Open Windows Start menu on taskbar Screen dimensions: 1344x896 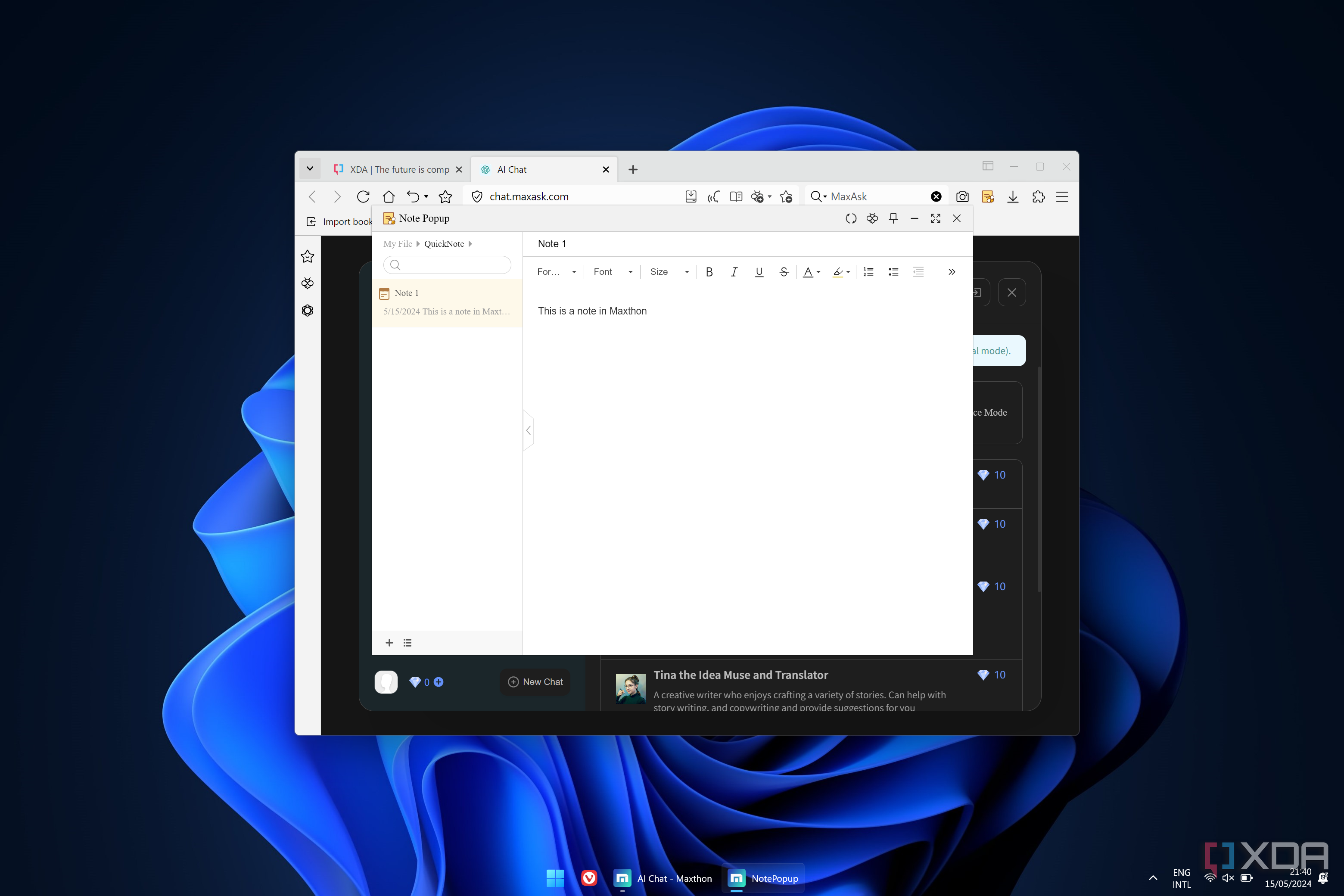(x=555, y=878)
